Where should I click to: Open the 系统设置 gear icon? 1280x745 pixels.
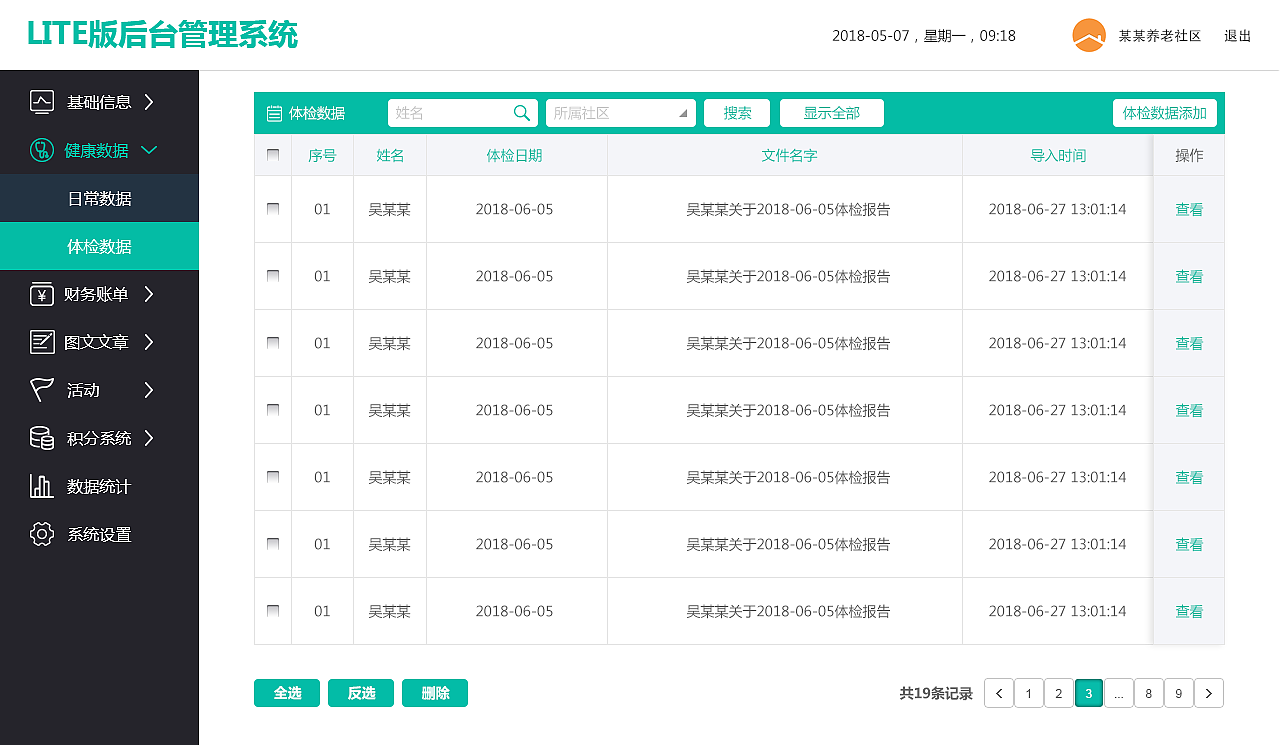click(41, 534)
